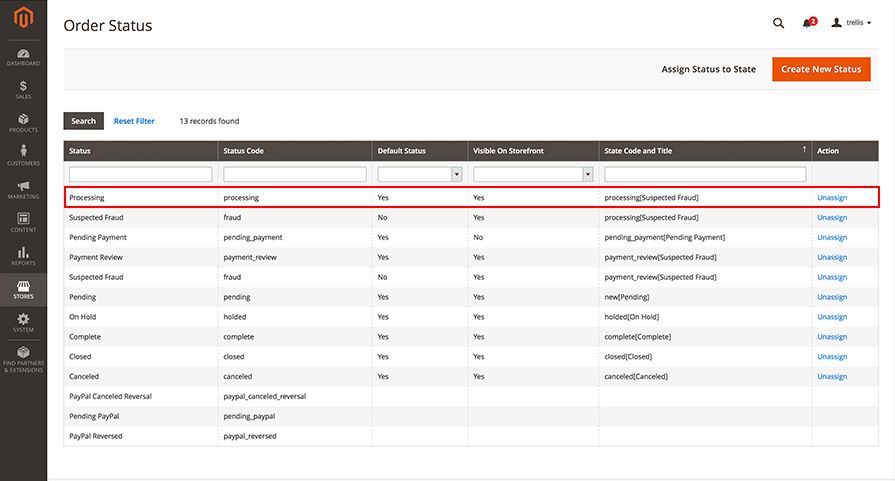Click the Reset Filter link

pyautogui.click(x=134, y=121)
